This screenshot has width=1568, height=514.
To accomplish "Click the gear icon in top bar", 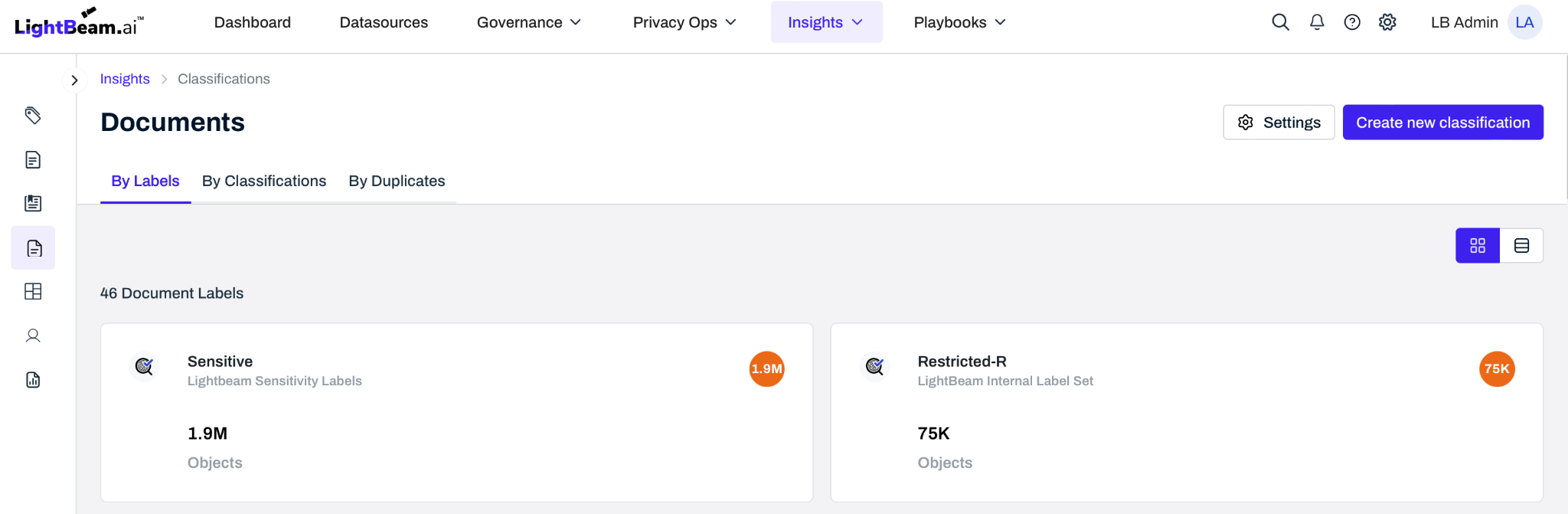I will (1387, 22).
